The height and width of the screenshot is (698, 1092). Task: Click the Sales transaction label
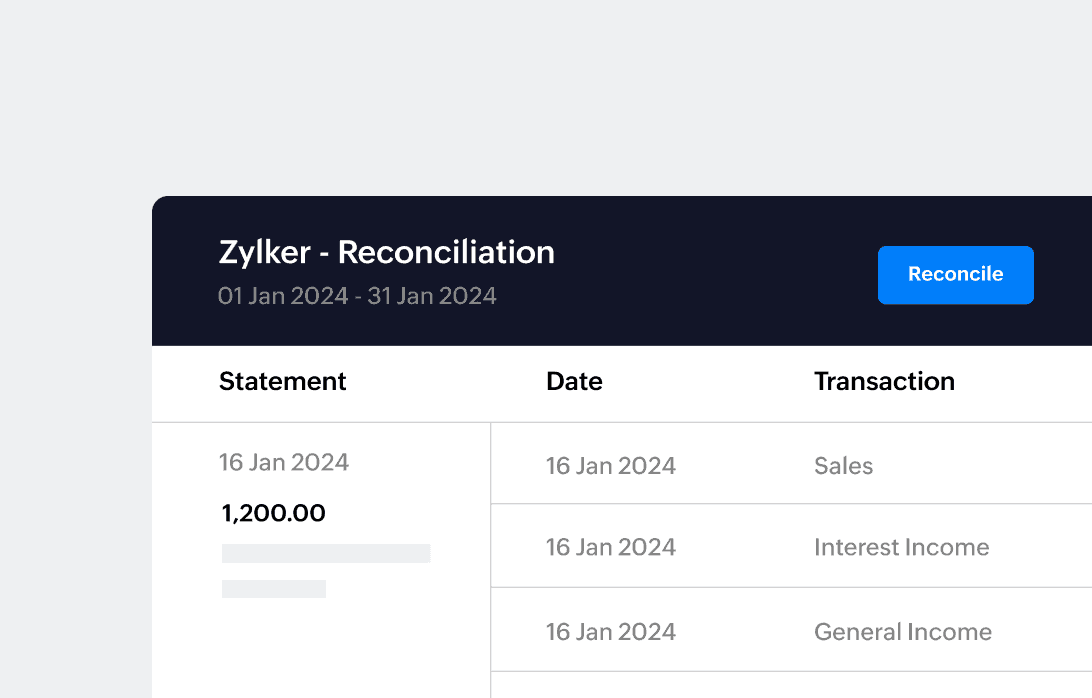[843, 465]
